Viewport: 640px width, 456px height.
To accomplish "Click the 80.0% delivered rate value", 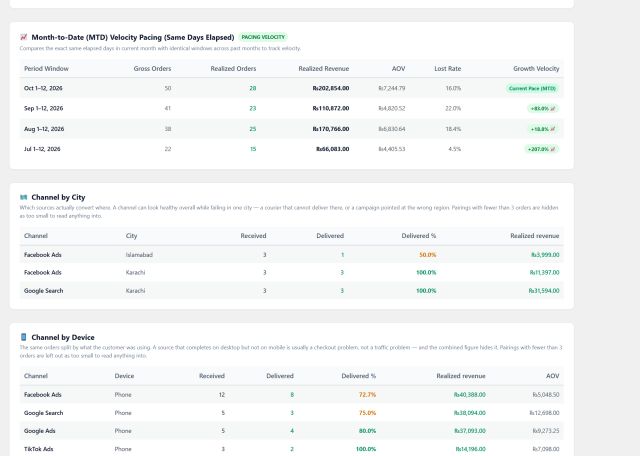I will (x=367, y=431).
